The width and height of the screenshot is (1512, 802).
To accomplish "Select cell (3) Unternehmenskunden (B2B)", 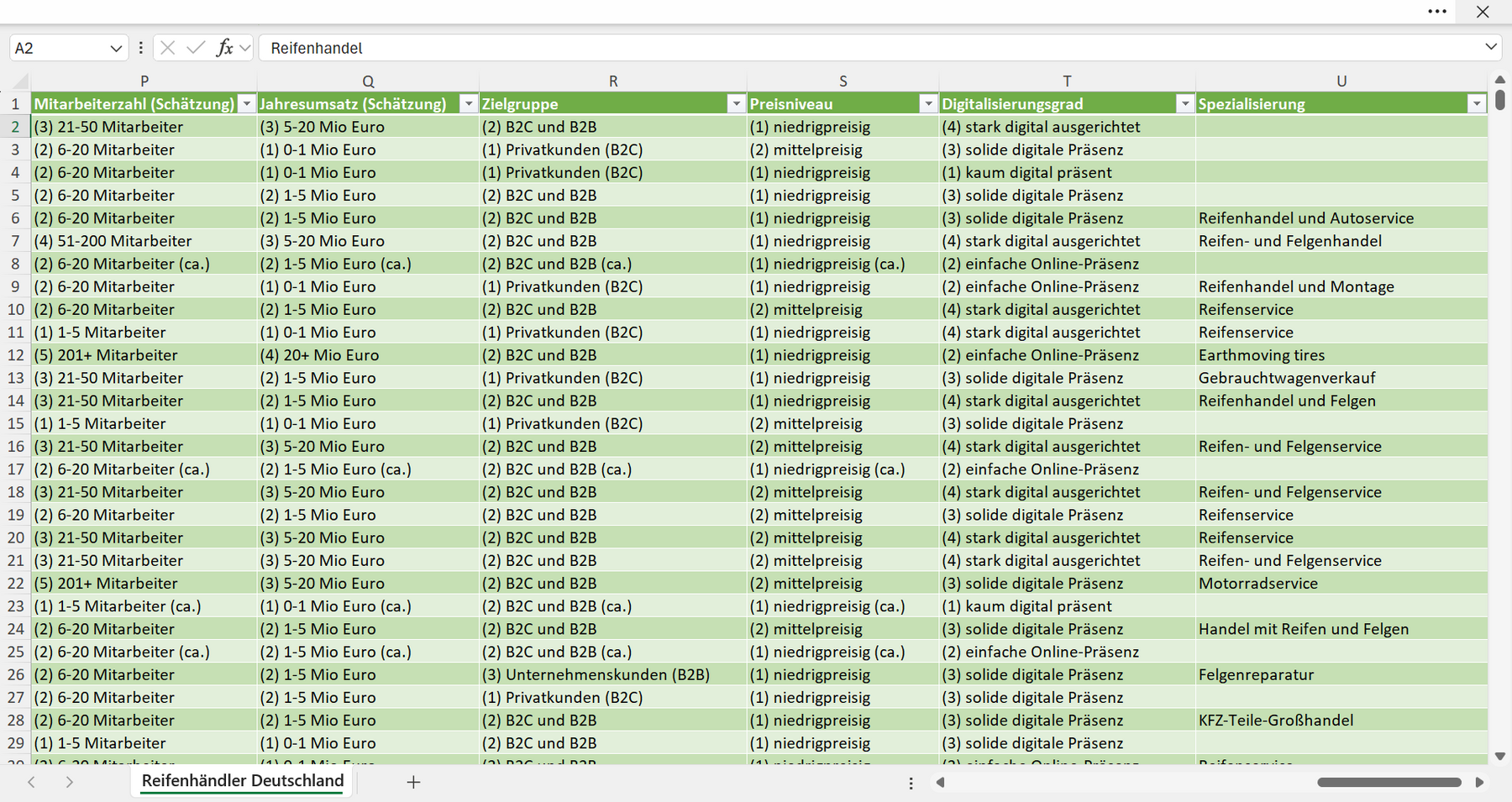I will (x=613, y=674).
